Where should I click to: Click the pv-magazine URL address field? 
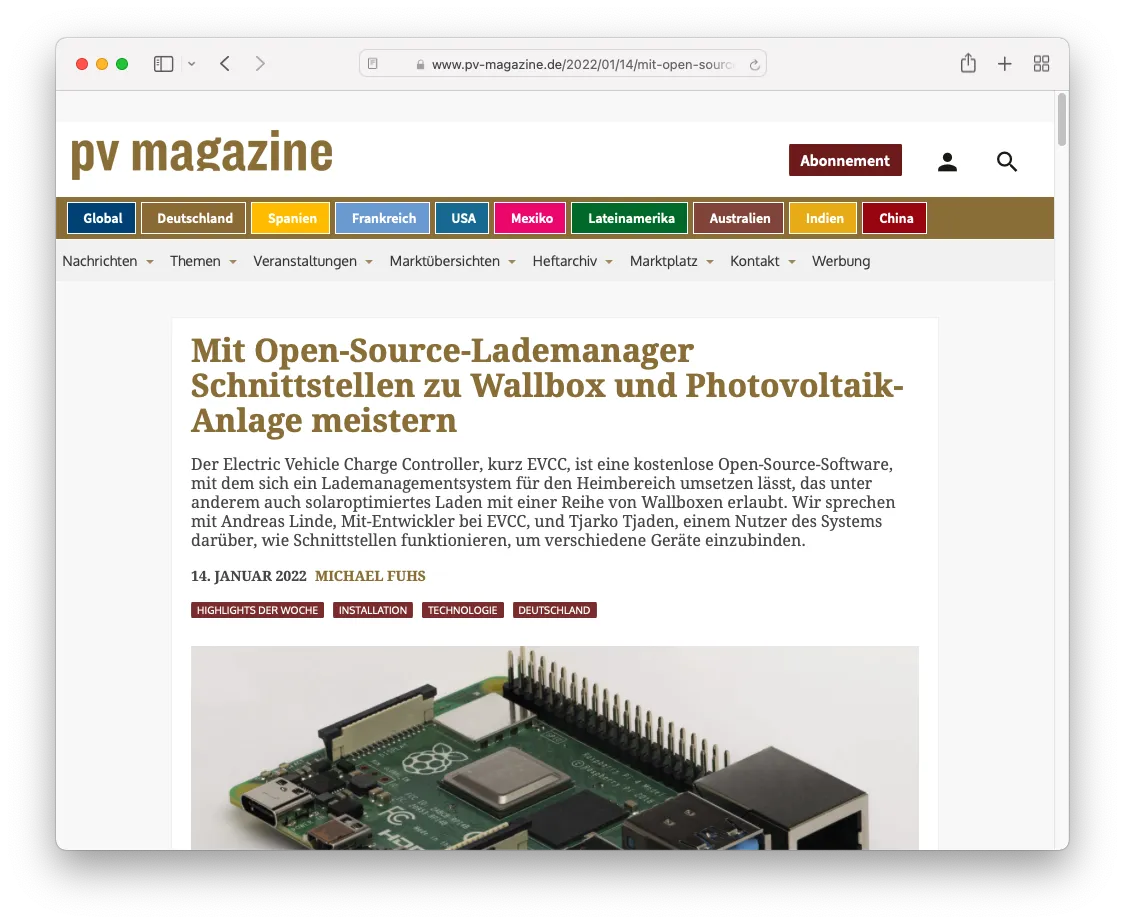(563, 64)
